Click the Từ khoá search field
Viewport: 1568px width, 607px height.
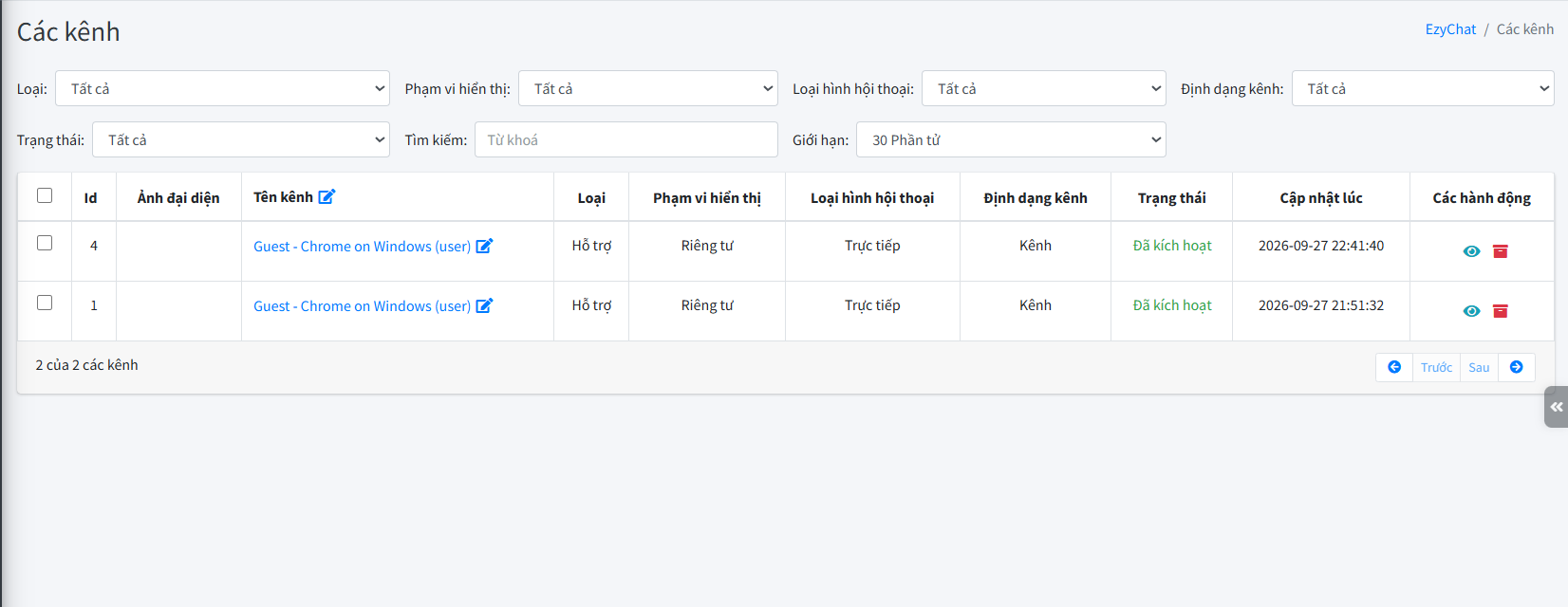click(626, 139)
